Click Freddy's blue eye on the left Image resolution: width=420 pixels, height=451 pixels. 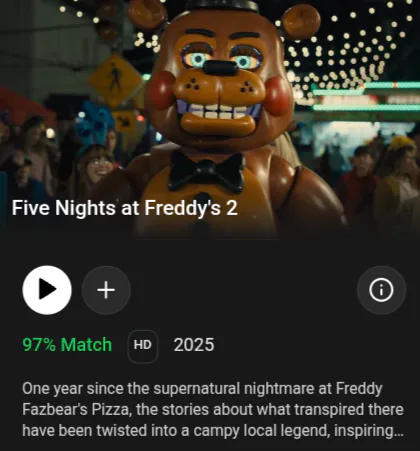point(198,59)
